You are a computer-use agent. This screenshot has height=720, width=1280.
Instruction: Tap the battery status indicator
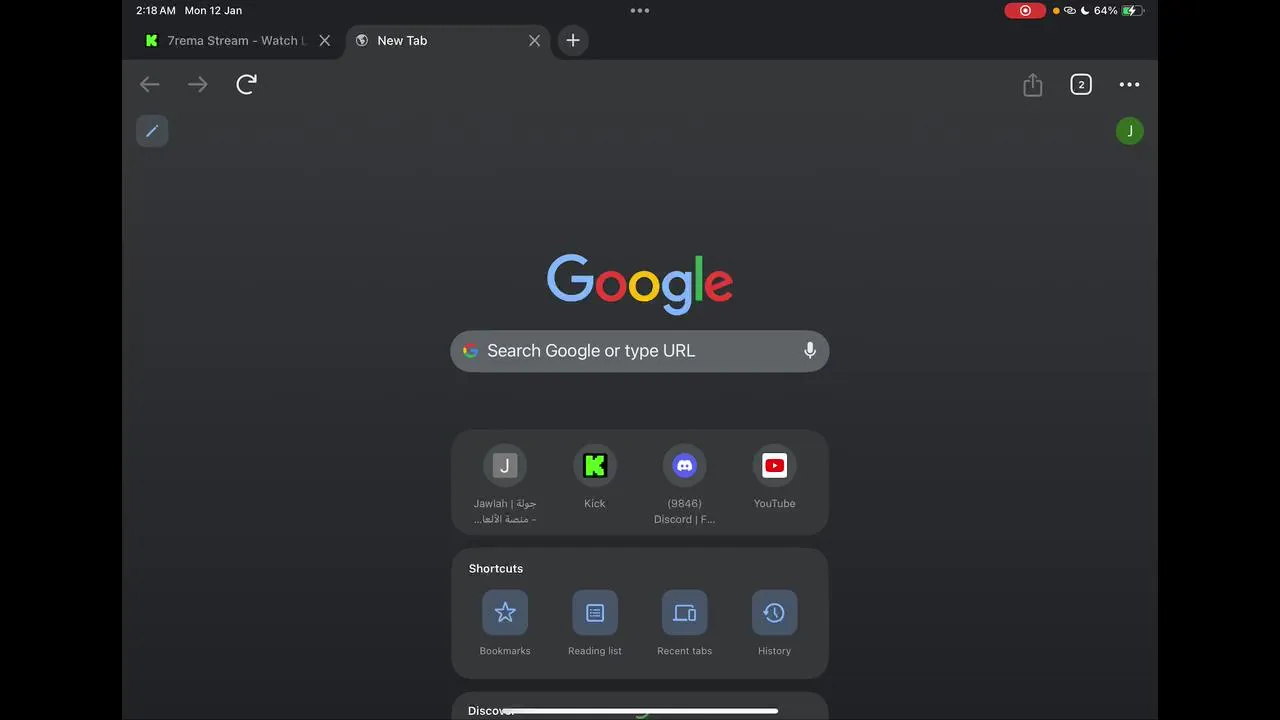point(1133,11)
